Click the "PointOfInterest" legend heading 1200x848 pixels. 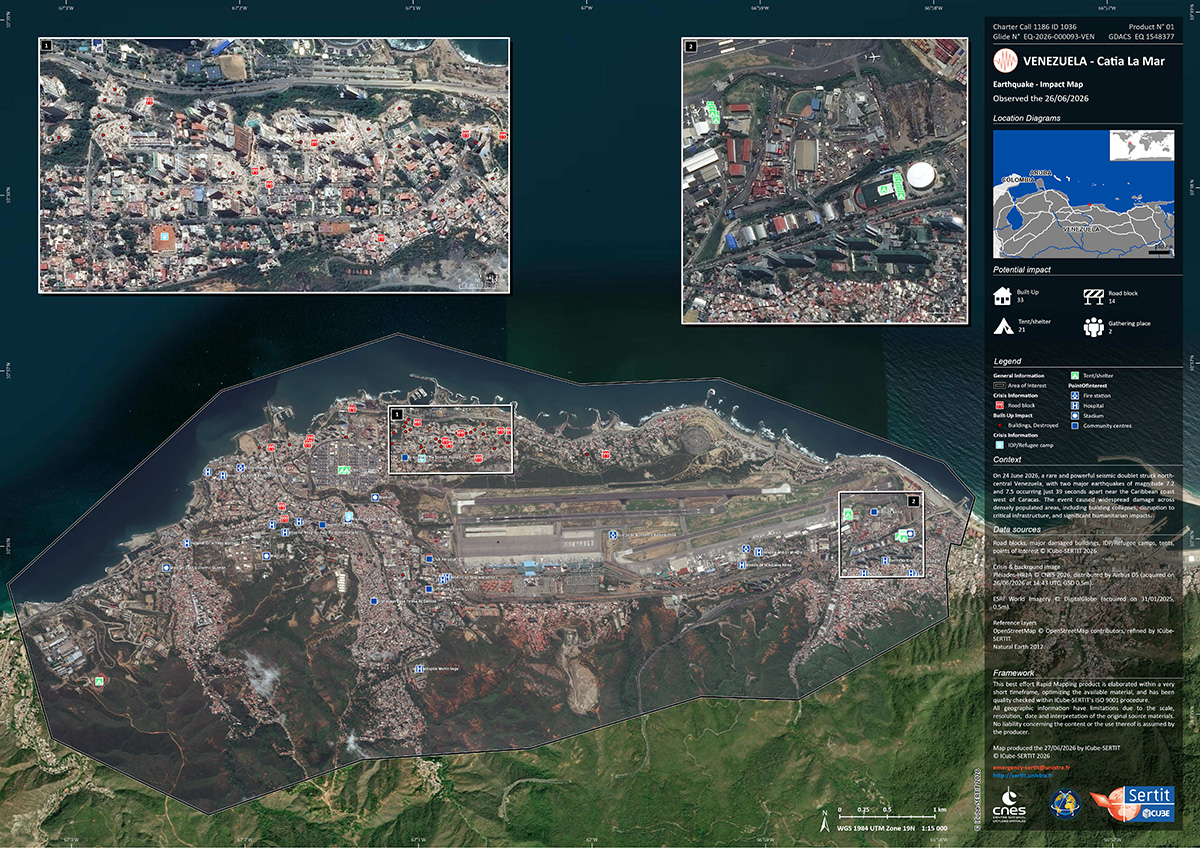(x=1088, y=386)
